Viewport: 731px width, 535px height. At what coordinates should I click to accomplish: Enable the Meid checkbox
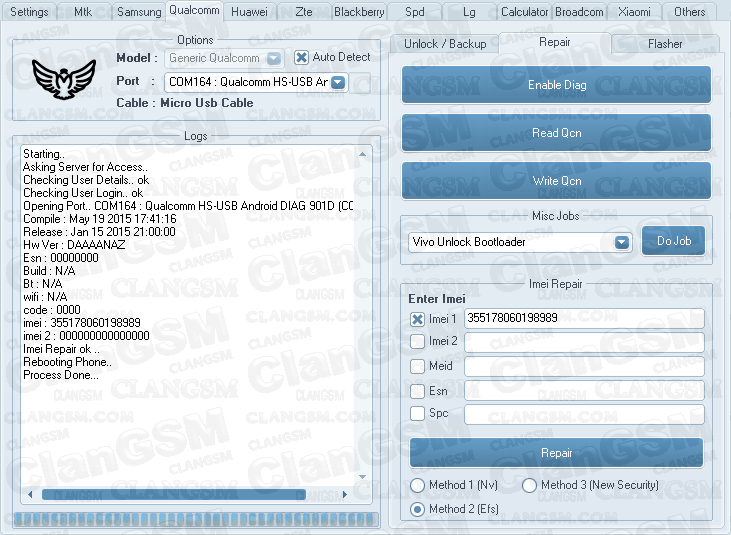click(x=417, y=366)
